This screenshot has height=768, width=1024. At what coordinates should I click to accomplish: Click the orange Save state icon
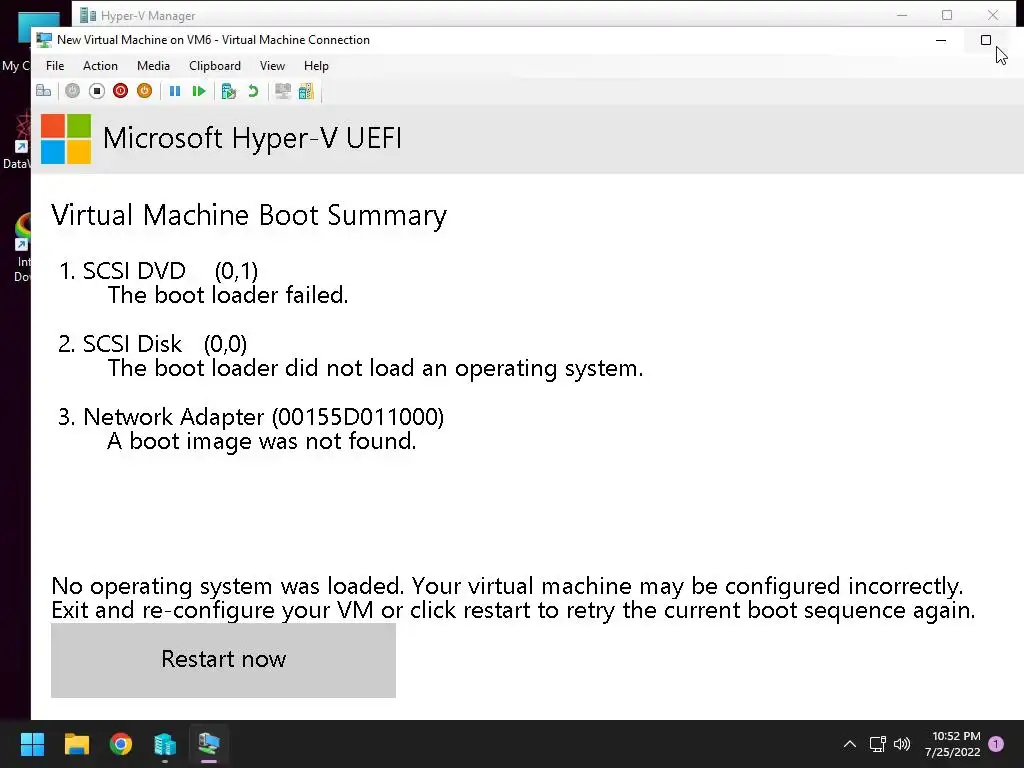click(x=144, y=91)
